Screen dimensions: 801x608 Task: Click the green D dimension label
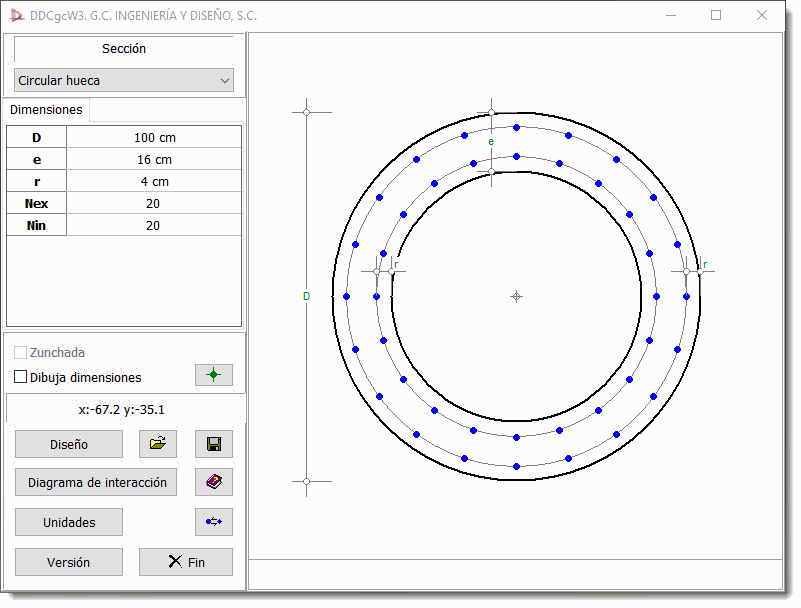[x=307, y=296]
